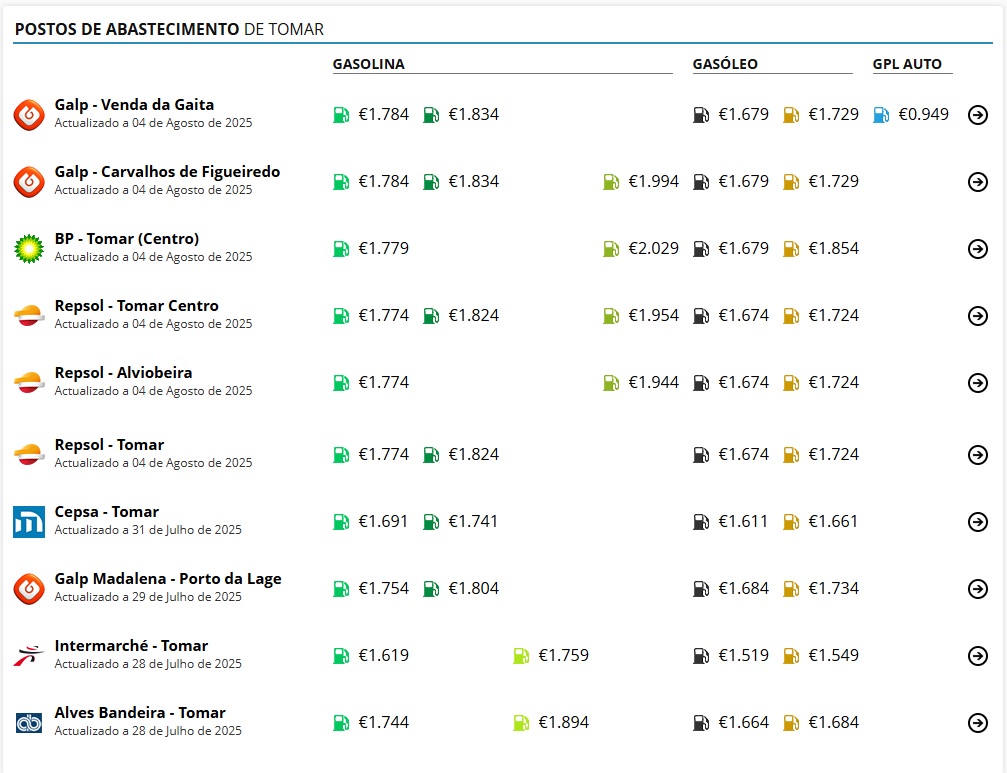Open the Alves Bandeira - Tomar station link

(x=140, y=713)
